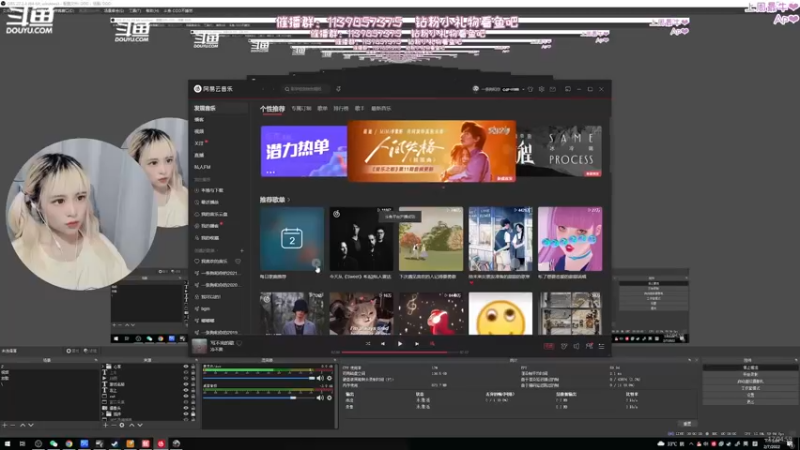Pop out the OBS Sources dock panel
The width and height of the screenshot is (800, 450).
196,360
